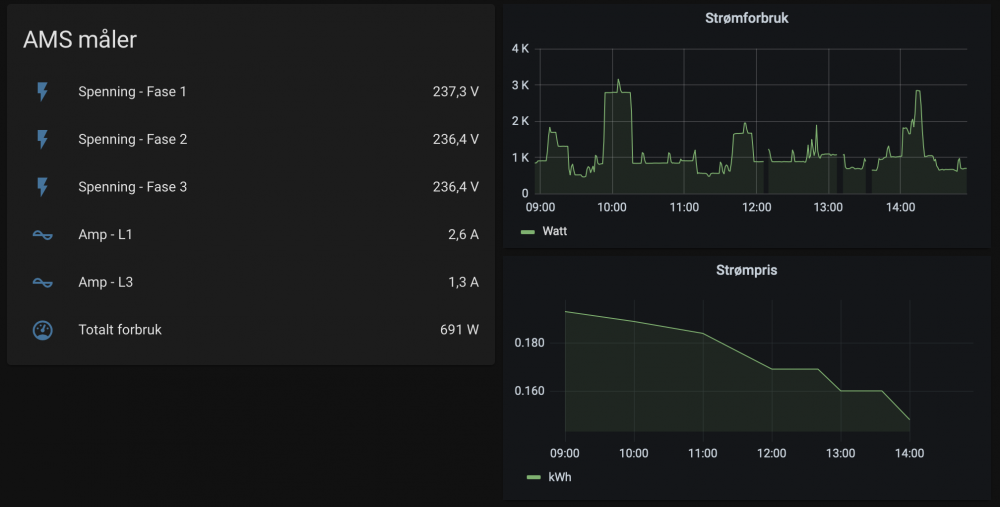Viewport: 1000px width, 507px height.
Task: Click the current wave icon for Amp L1
Action: (x=42, y=235)
